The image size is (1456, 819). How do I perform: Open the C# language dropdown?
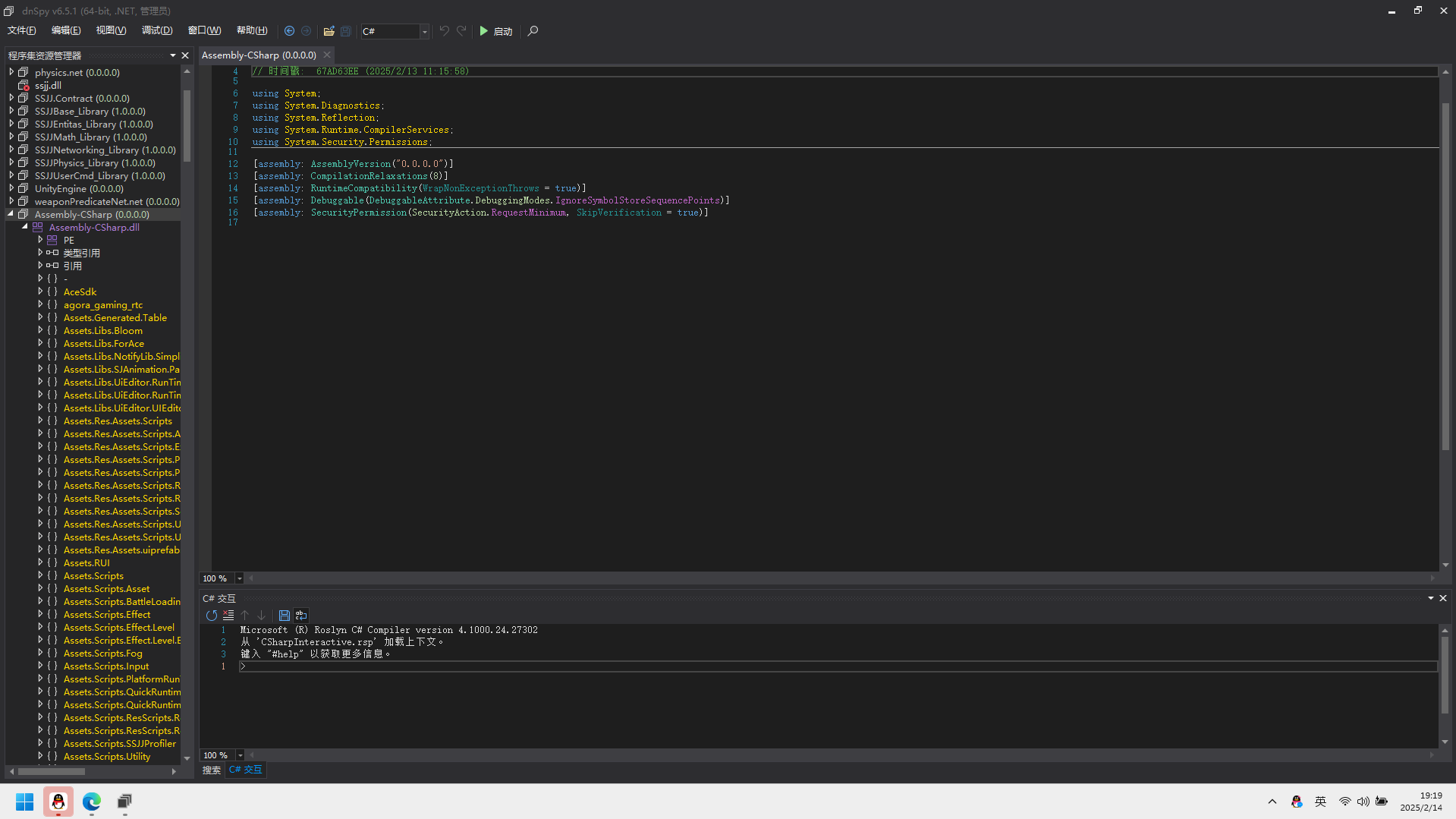424,31
